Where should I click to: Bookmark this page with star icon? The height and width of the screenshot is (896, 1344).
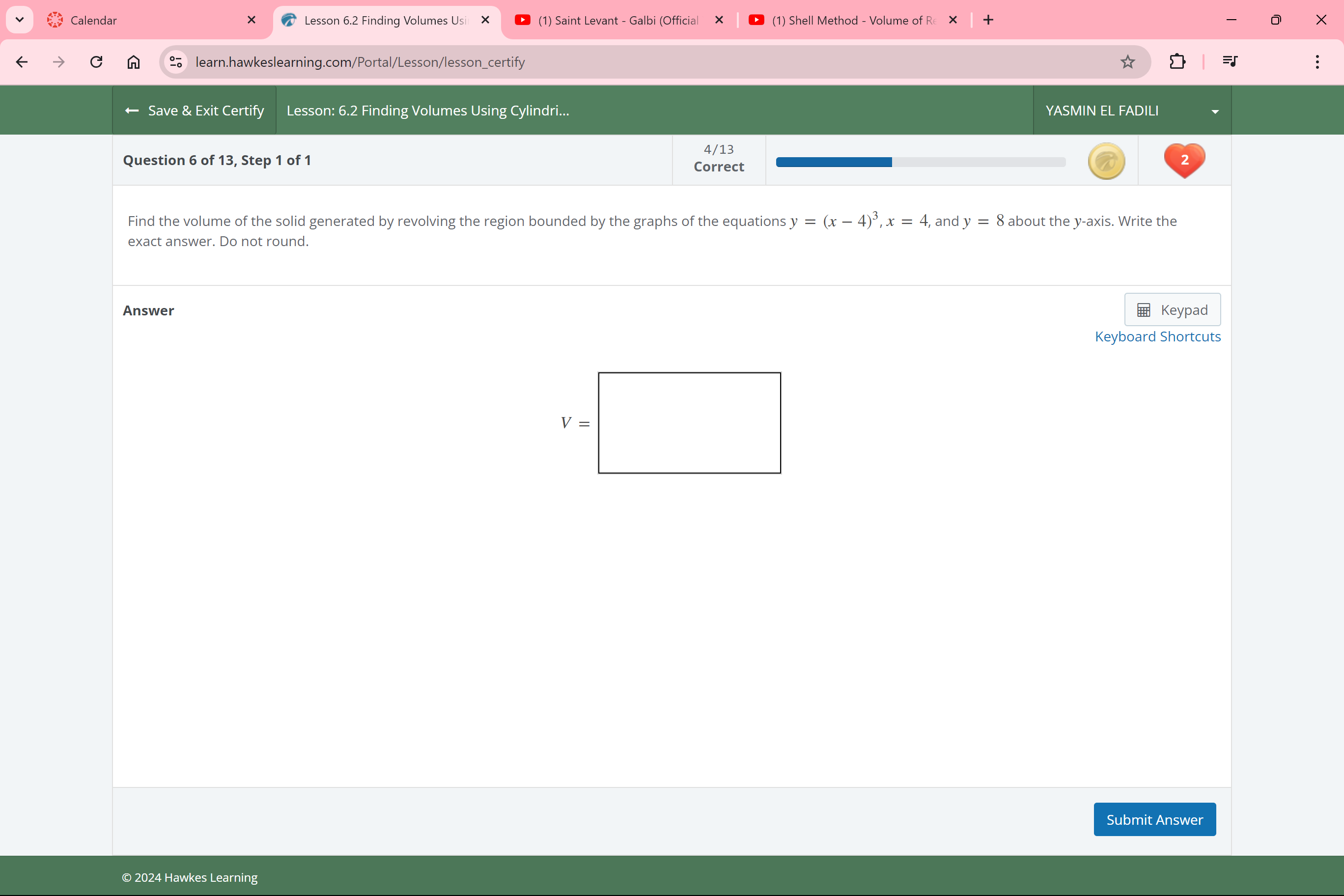click(1127, 62)
